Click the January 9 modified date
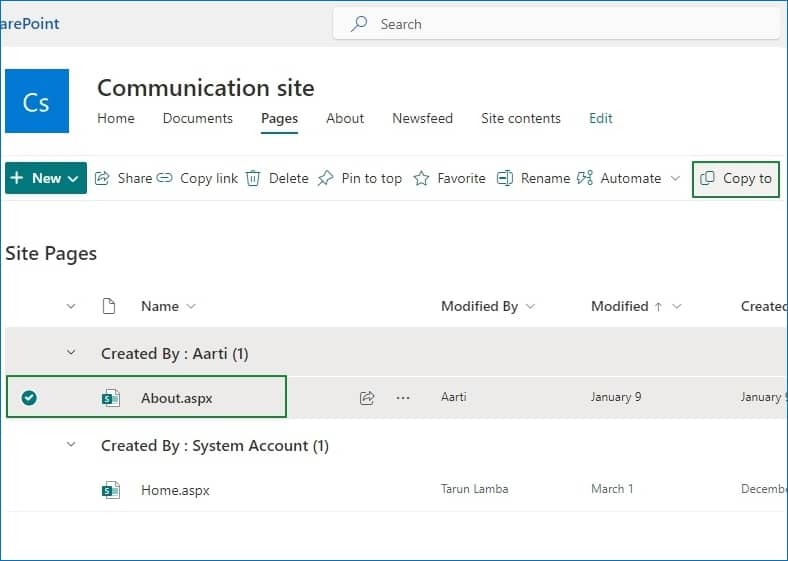Image resolution: width=788 pixels, height=561 pixels. [x=616, y=397]
